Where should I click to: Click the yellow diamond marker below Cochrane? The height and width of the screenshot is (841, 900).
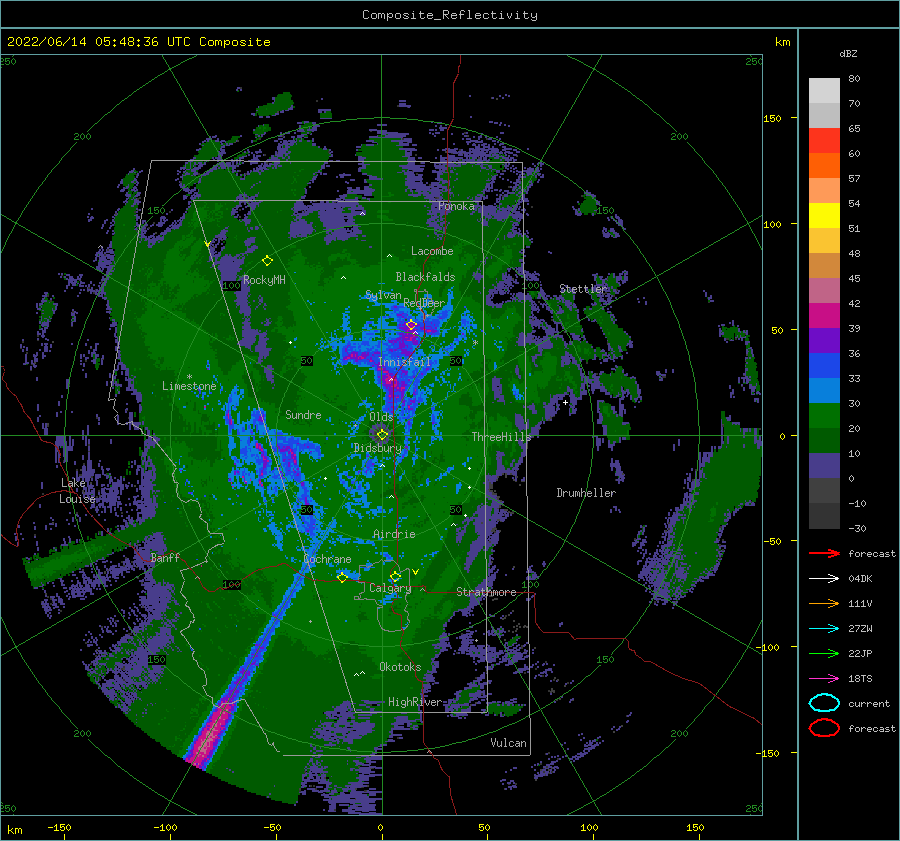tap(343, 578)
